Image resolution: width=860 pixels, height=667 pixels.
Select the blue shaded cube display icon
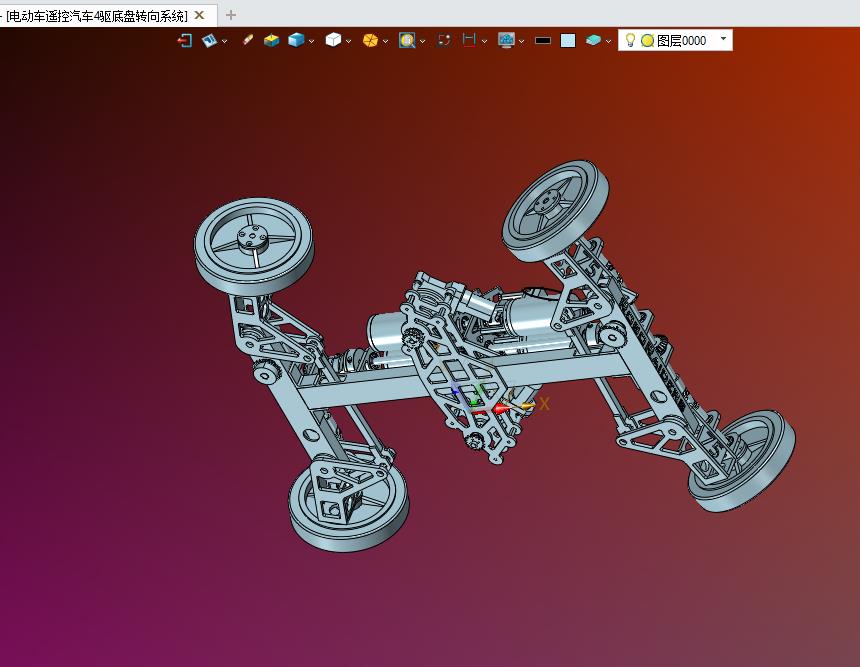point(296,40)
